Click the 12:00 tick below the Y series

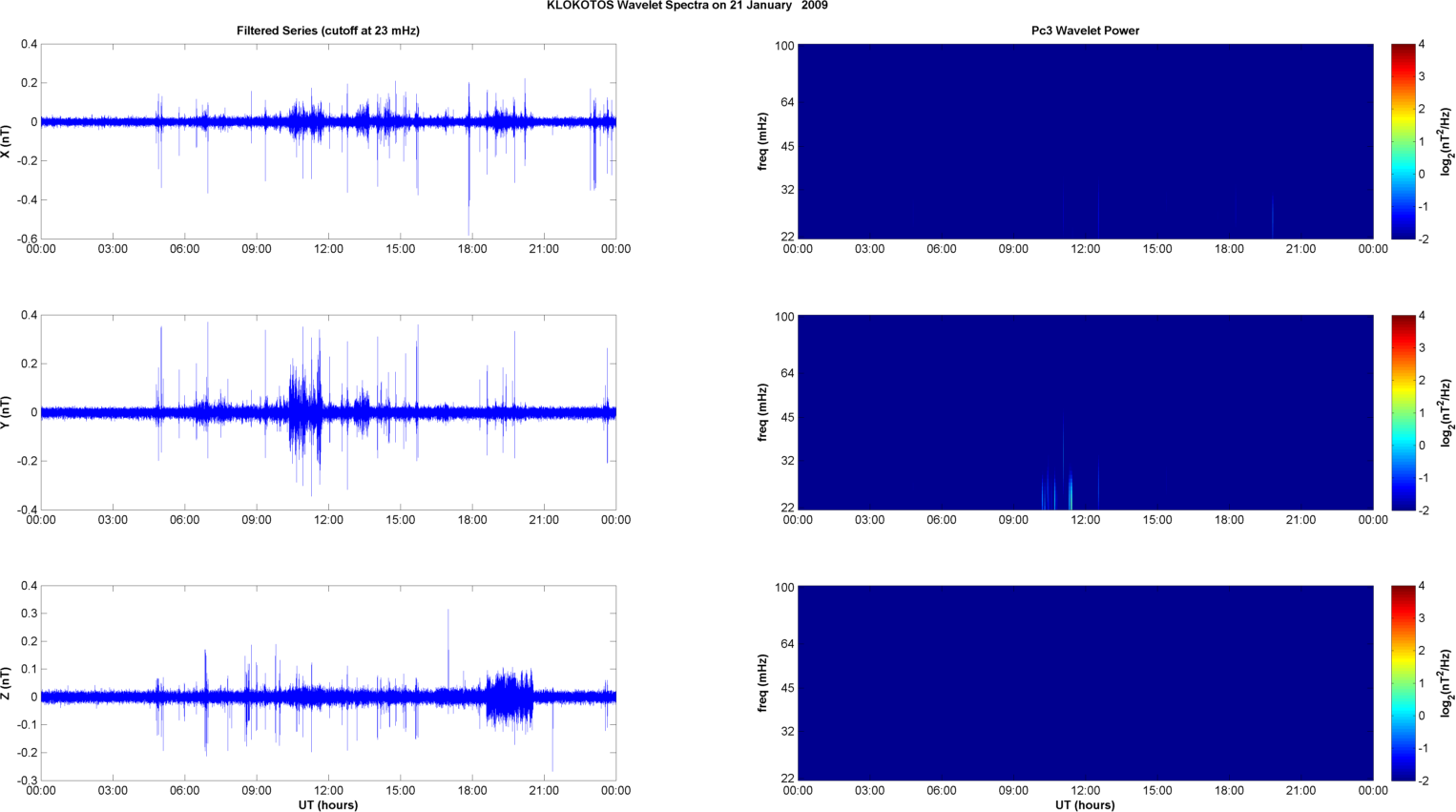coord(328,520)
